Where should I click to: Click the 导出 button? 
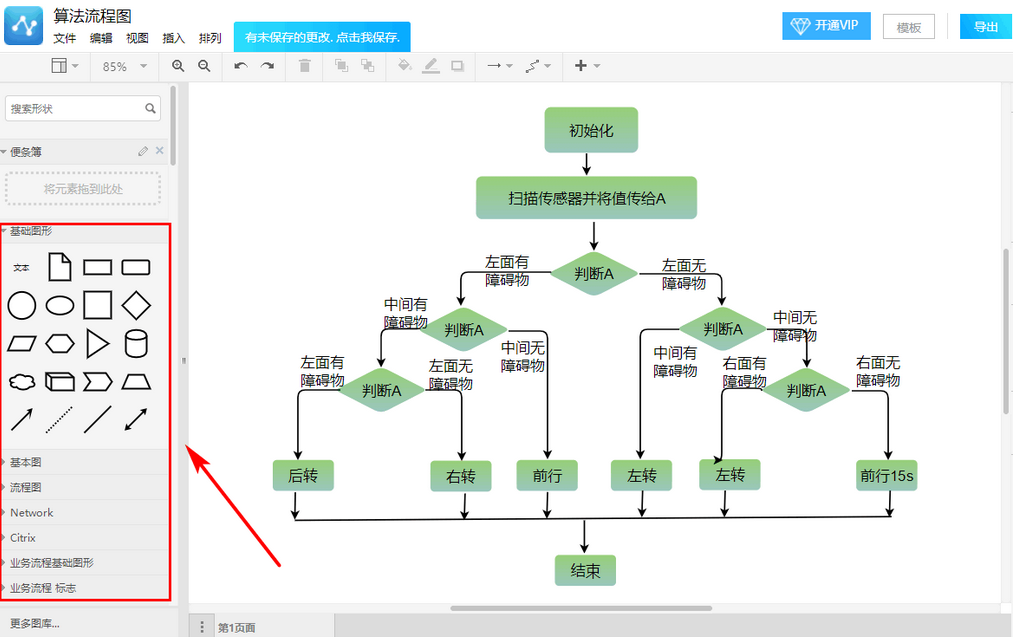tap(985, 26)
